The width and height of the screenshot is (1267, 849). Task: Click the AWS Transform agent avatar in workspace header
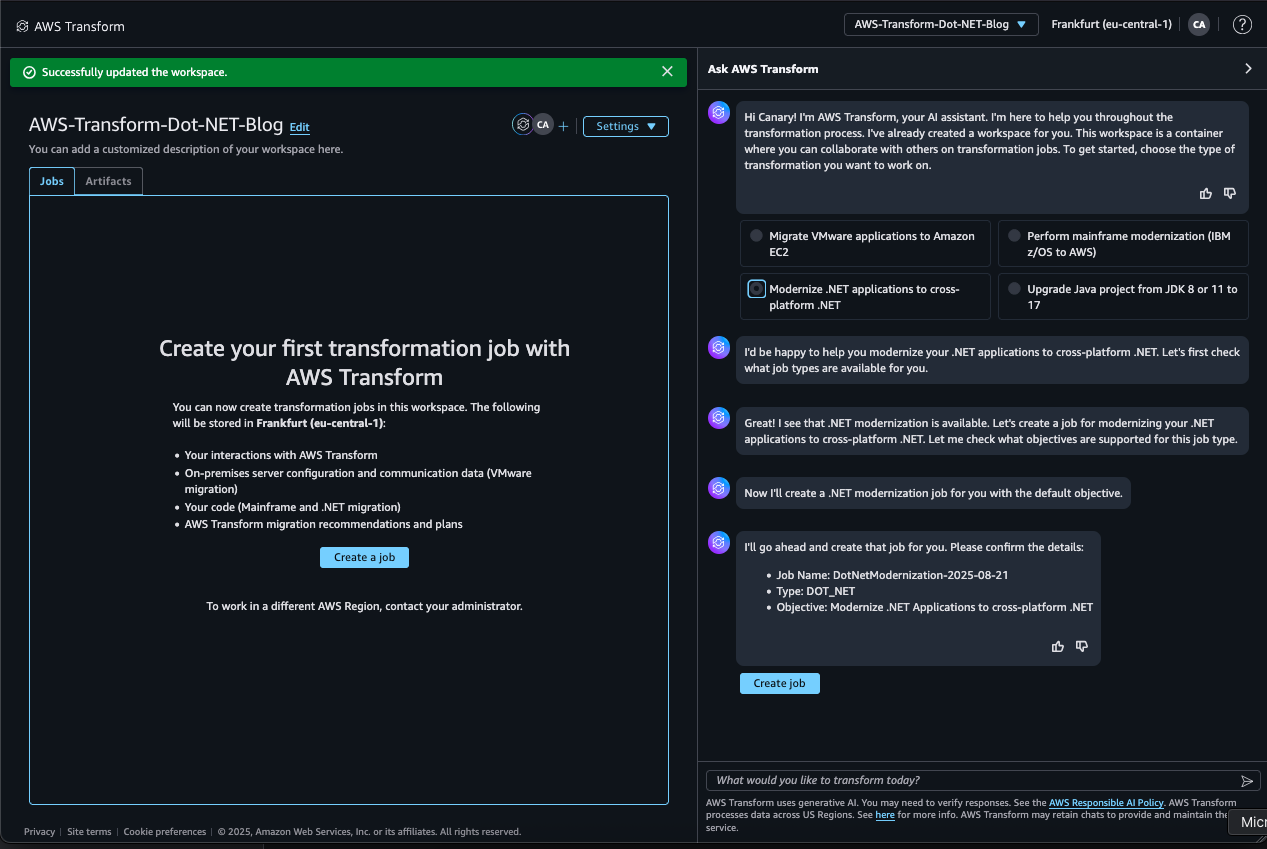click(x=522, y=125)
